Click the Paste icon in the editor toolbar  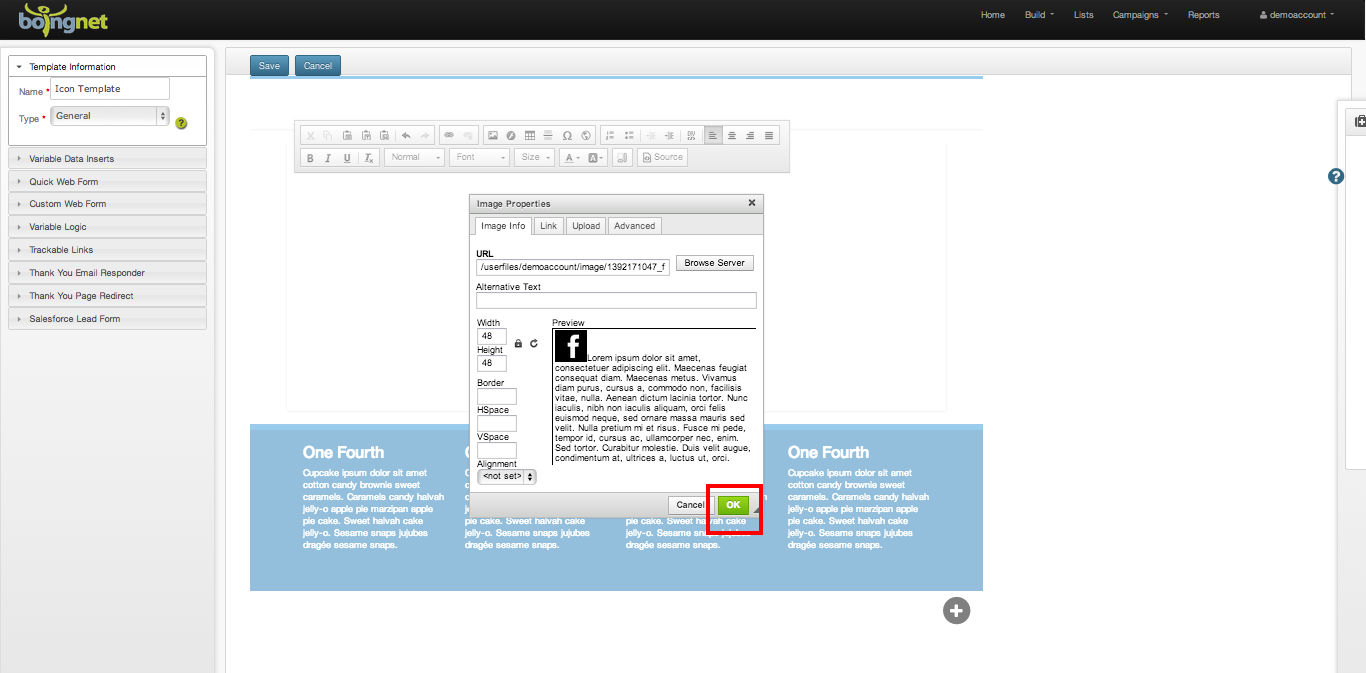click(347, 135)
